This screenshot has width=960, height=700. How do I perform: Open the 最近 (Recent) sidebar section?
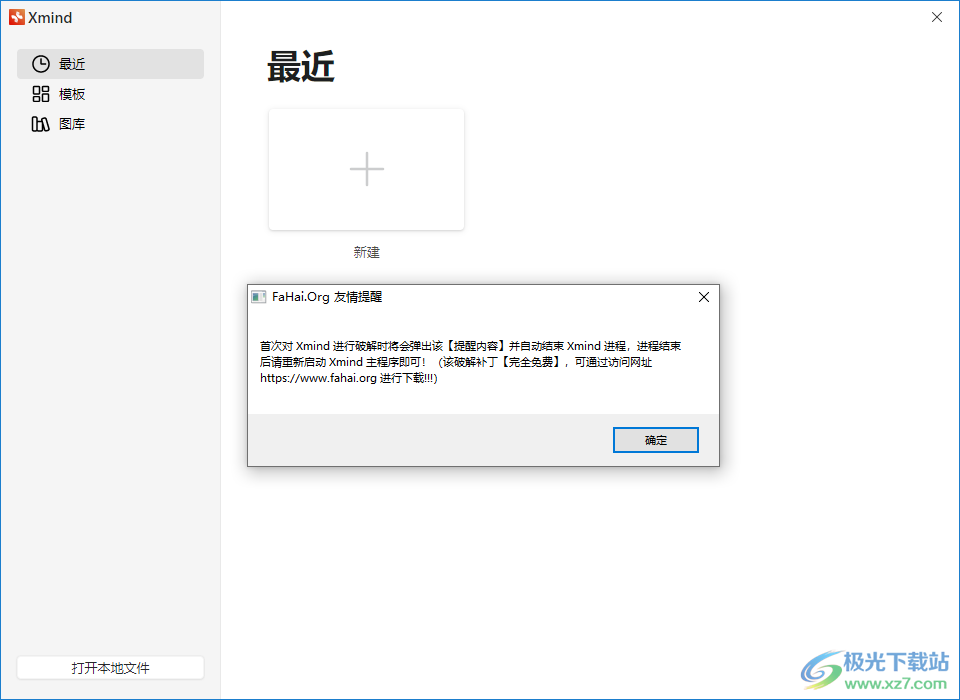click(x=110, y=64)
